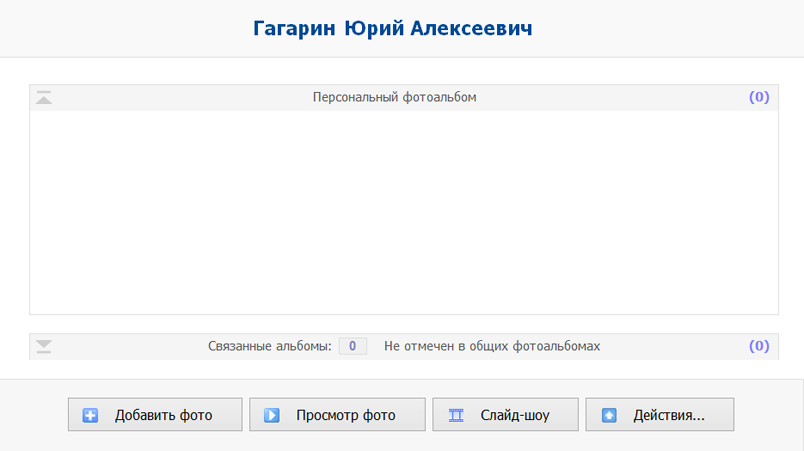The width and height of the screenshot is (804, 451).
Task: Click the filmstrip icon on Слайд-шоу
Action: (456, 415)
